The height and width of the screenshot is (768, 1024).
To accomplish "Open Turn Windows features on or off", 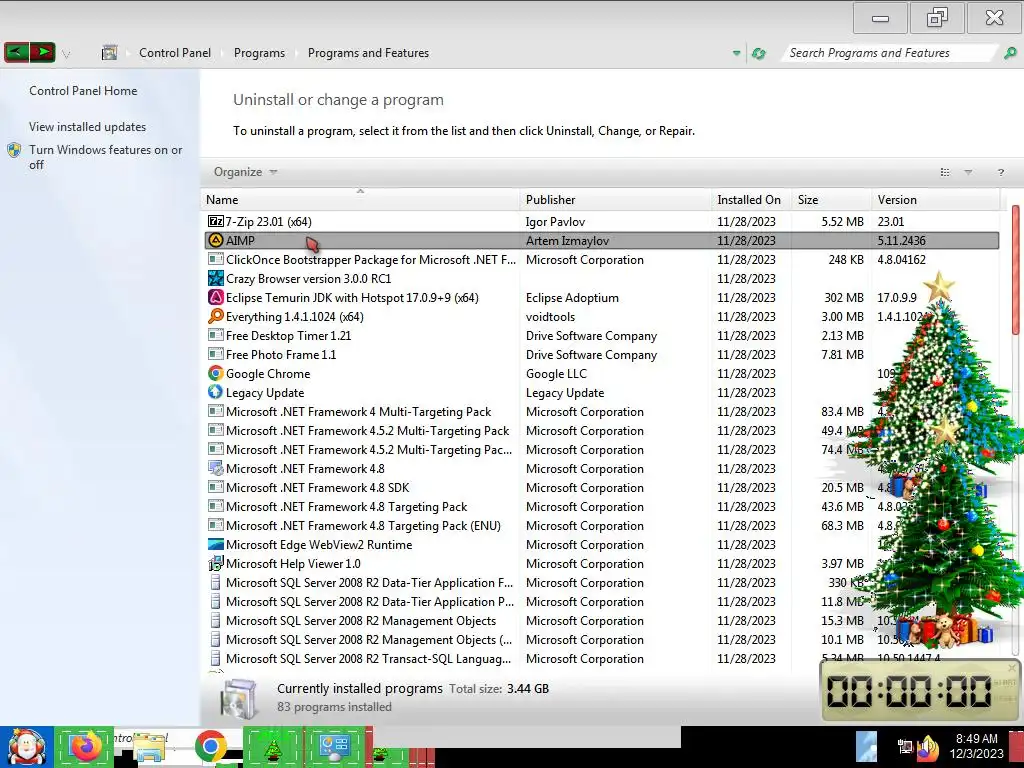I will click(x=105, y=157).
